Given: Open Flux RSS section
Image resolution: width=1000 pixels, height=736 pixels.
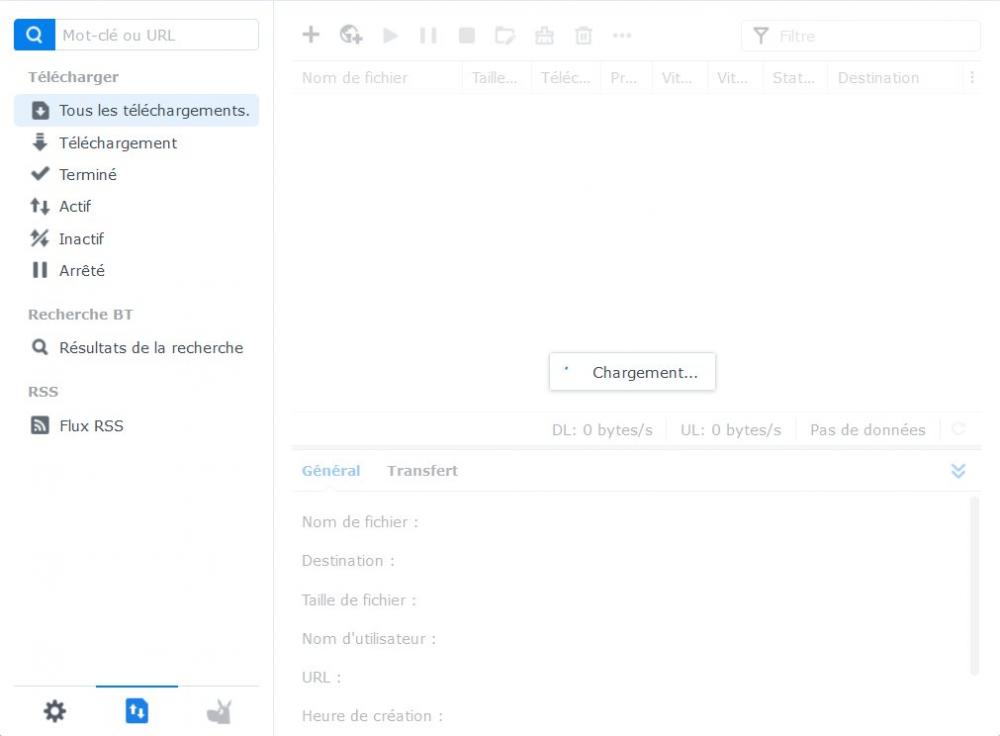Looking at the screenshot, I should (x=136, y=425).
